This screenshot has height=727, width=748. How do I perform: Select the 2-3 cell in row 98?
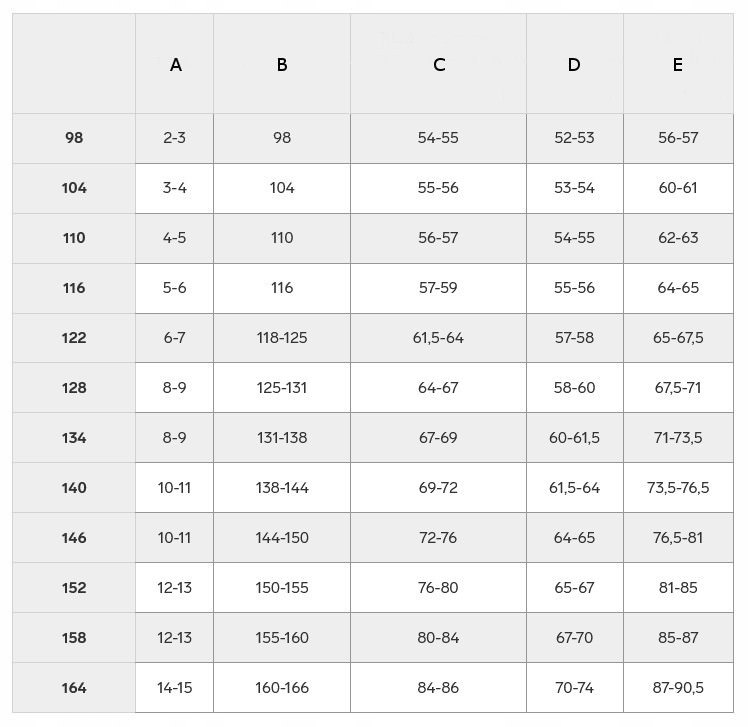pos(175,138)
